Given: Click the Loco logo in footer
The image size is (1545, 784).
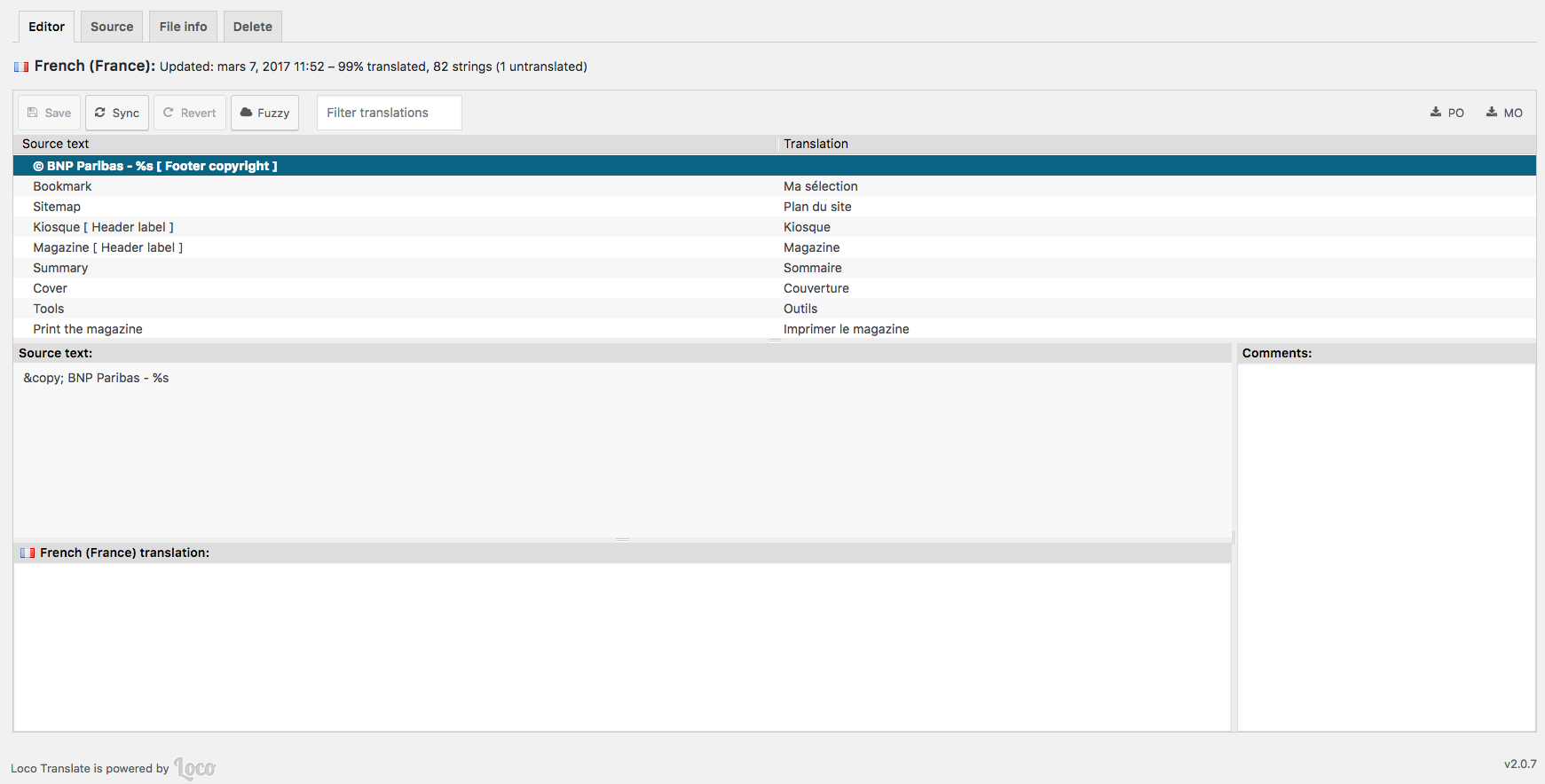Looking at the screenshot, I should 195,768.
